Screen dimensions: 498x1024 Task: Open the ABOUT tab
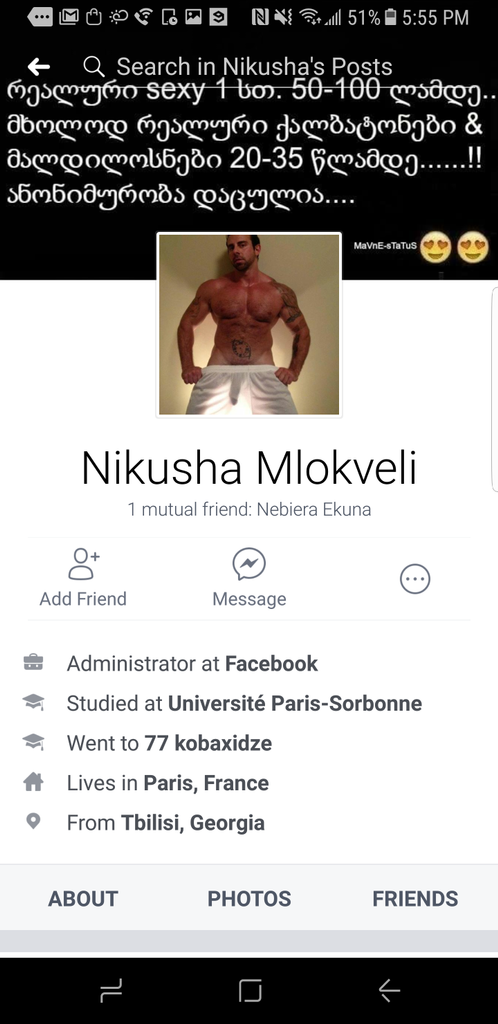click(x=83, y=899)
